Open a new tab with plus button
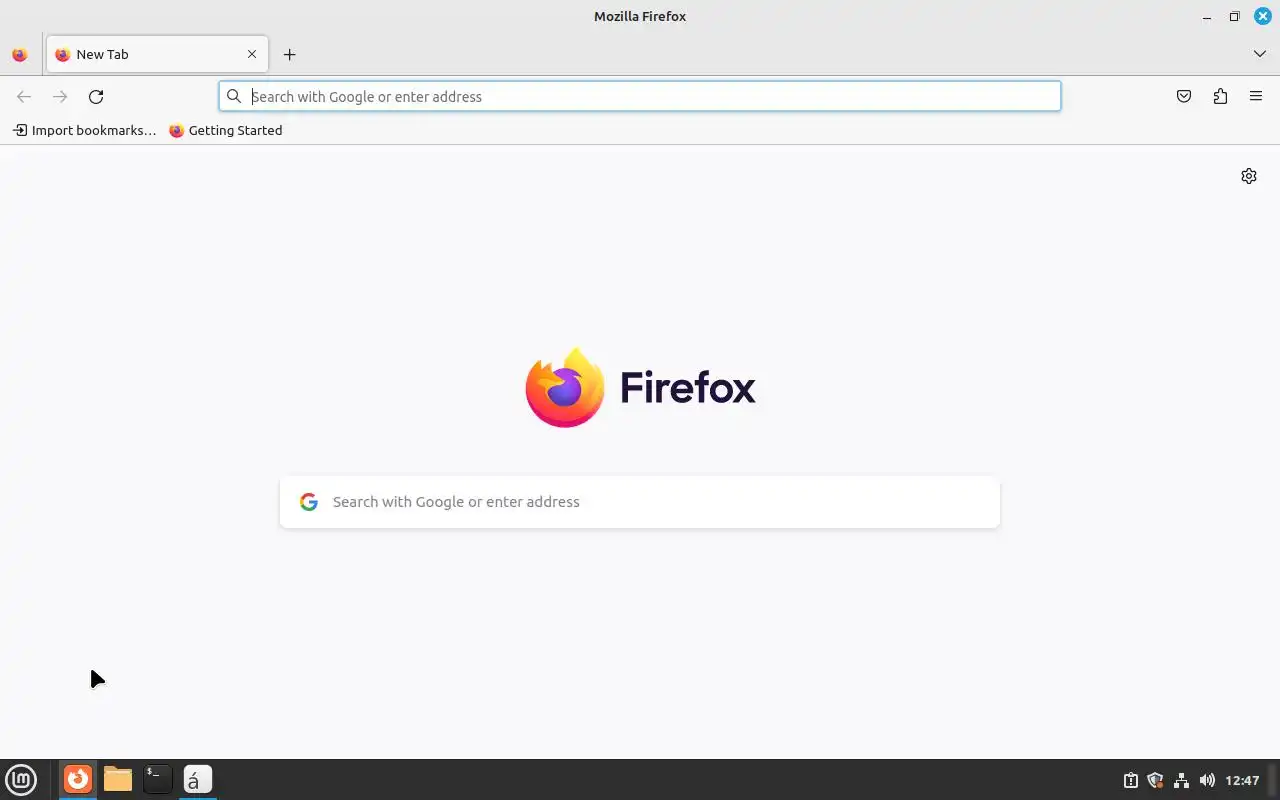1280x800 pixels. (289, 55)
